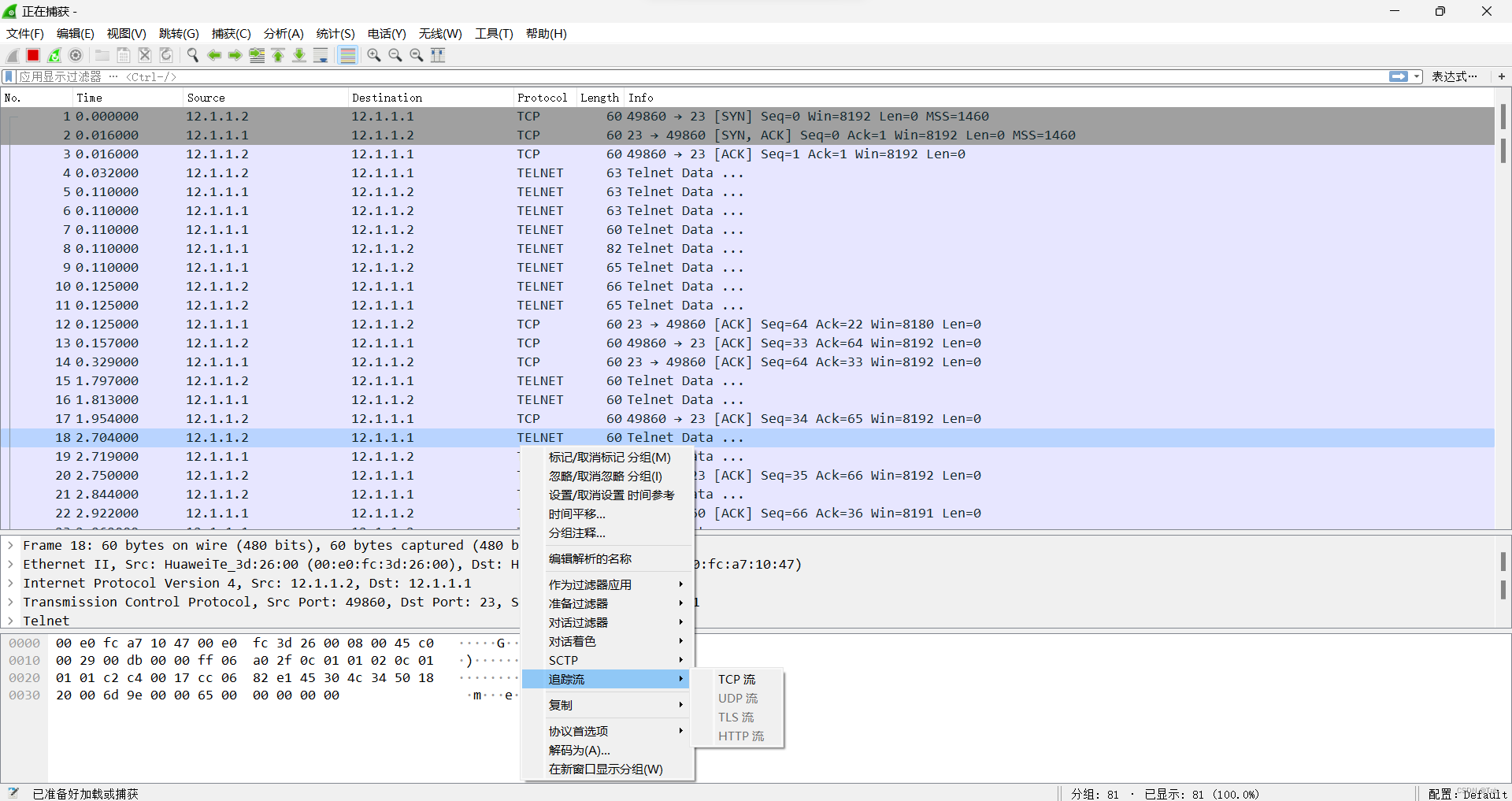
Task: Open the display filter bookmark icon
Action: click(8, 76)
